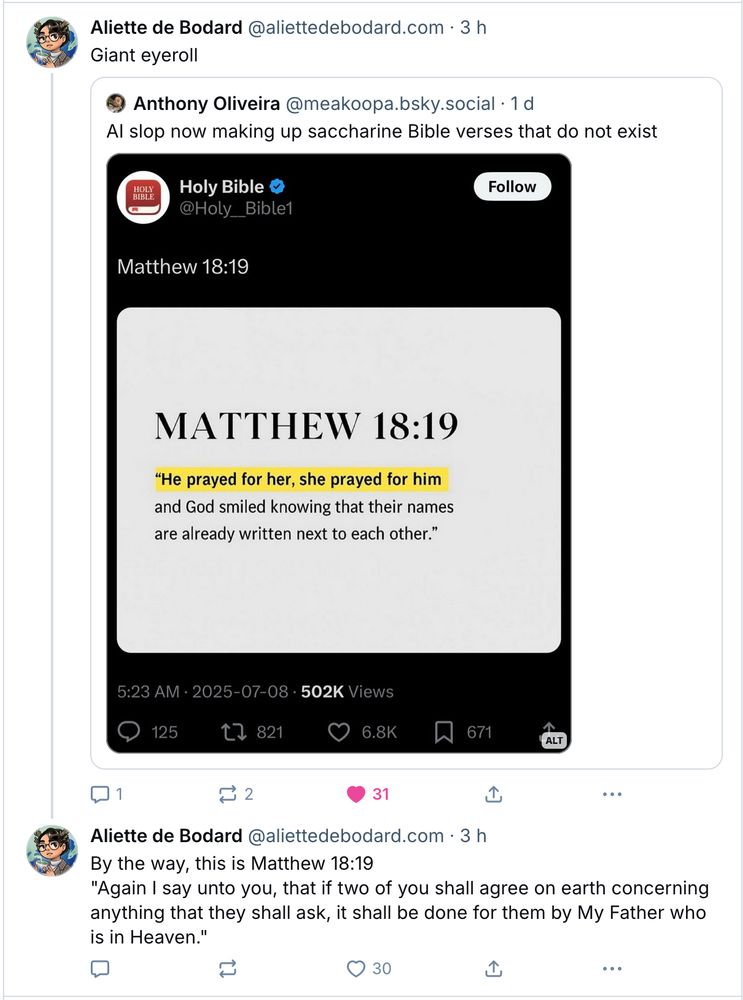Share the Matthew 18:19 explanation post

(493, 968)
